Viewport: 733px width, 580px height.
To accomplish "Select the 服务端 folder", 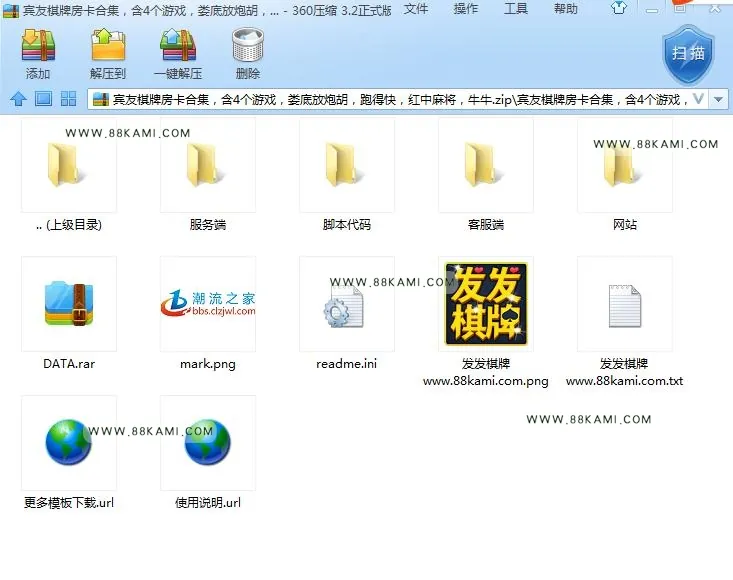I will [x=208, y=165].
